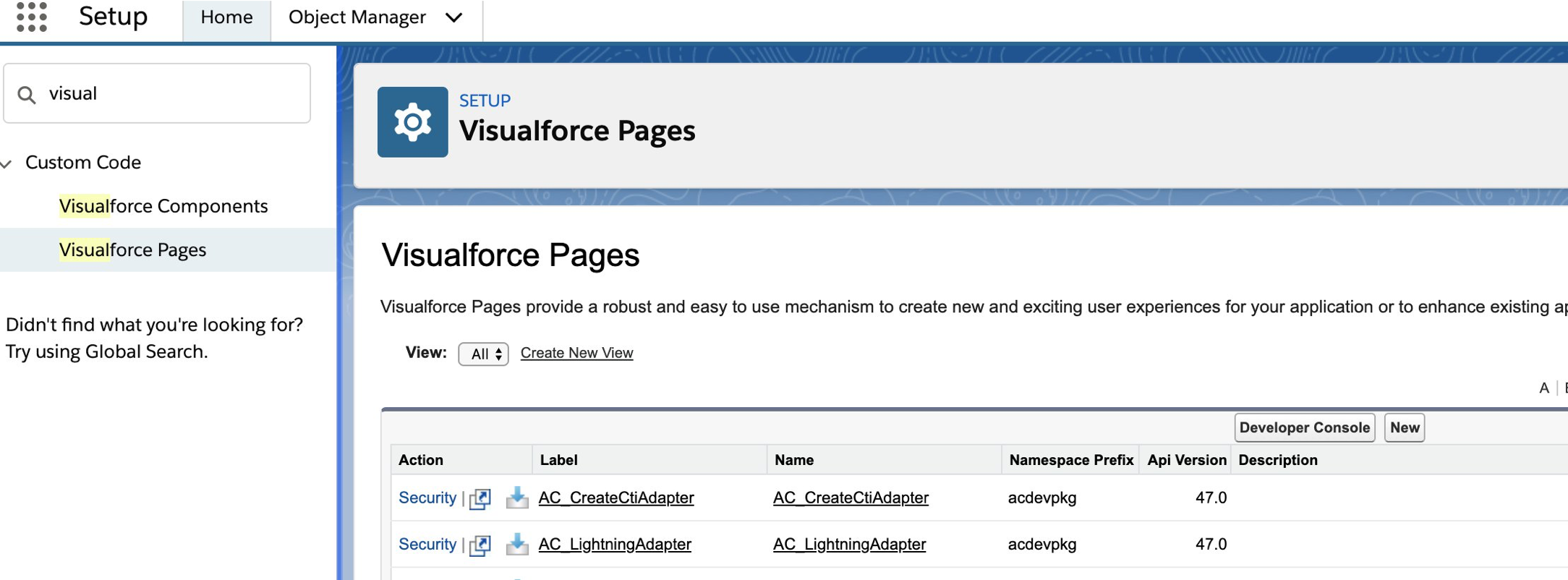Image resolution: width=1568 pixels, height=580 pixels.
Task: Select Visualforce Components in sidebar
Action: tap(163, 206)
